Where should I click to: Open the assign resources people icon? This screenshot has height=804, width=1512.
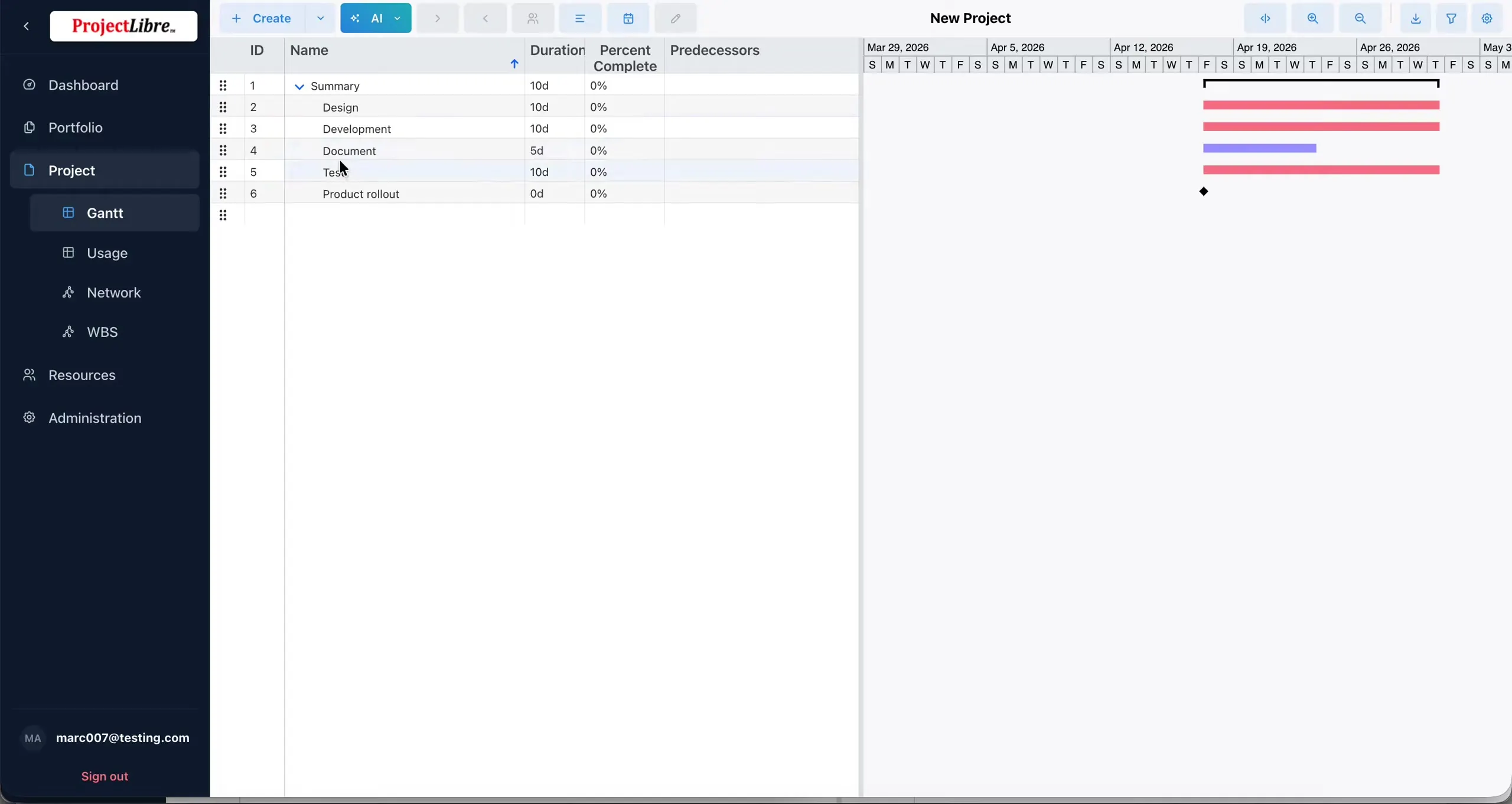pyautogui.click(x=533, y=18)
